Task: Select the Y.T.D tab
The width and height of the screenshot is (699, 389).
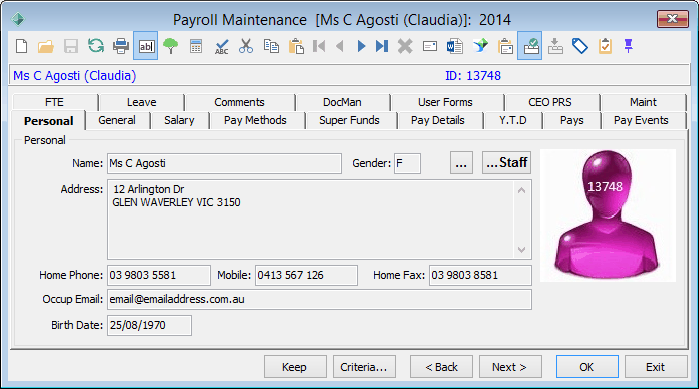Action: point(513,120)
